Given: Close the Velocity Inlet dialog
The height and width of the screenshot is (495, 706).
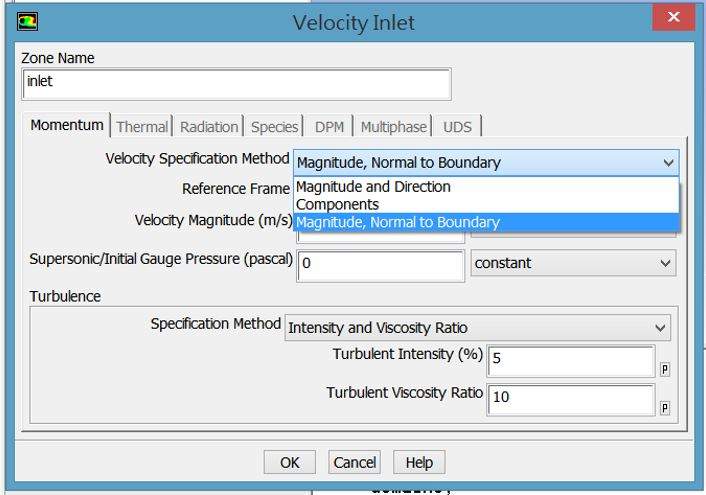Looking at the screenshot, I should click(674, 18).
